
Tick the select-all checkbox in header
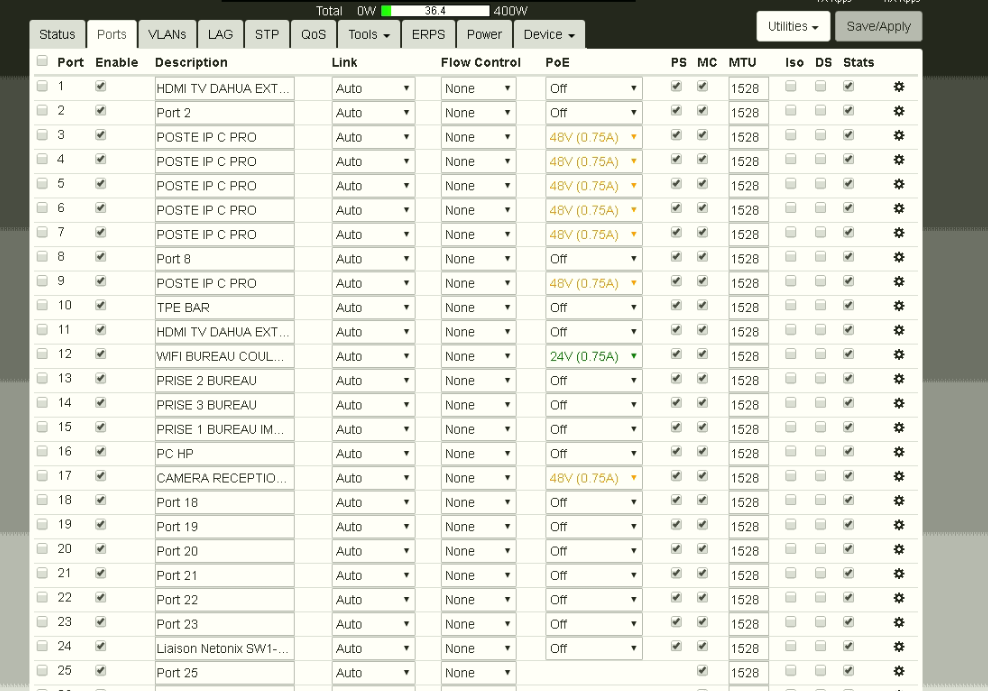click(x=42, y=61)
